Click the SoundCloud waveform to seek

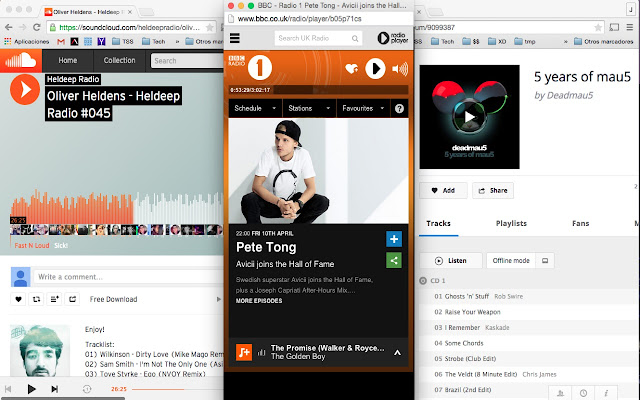(x=116, y=208)
